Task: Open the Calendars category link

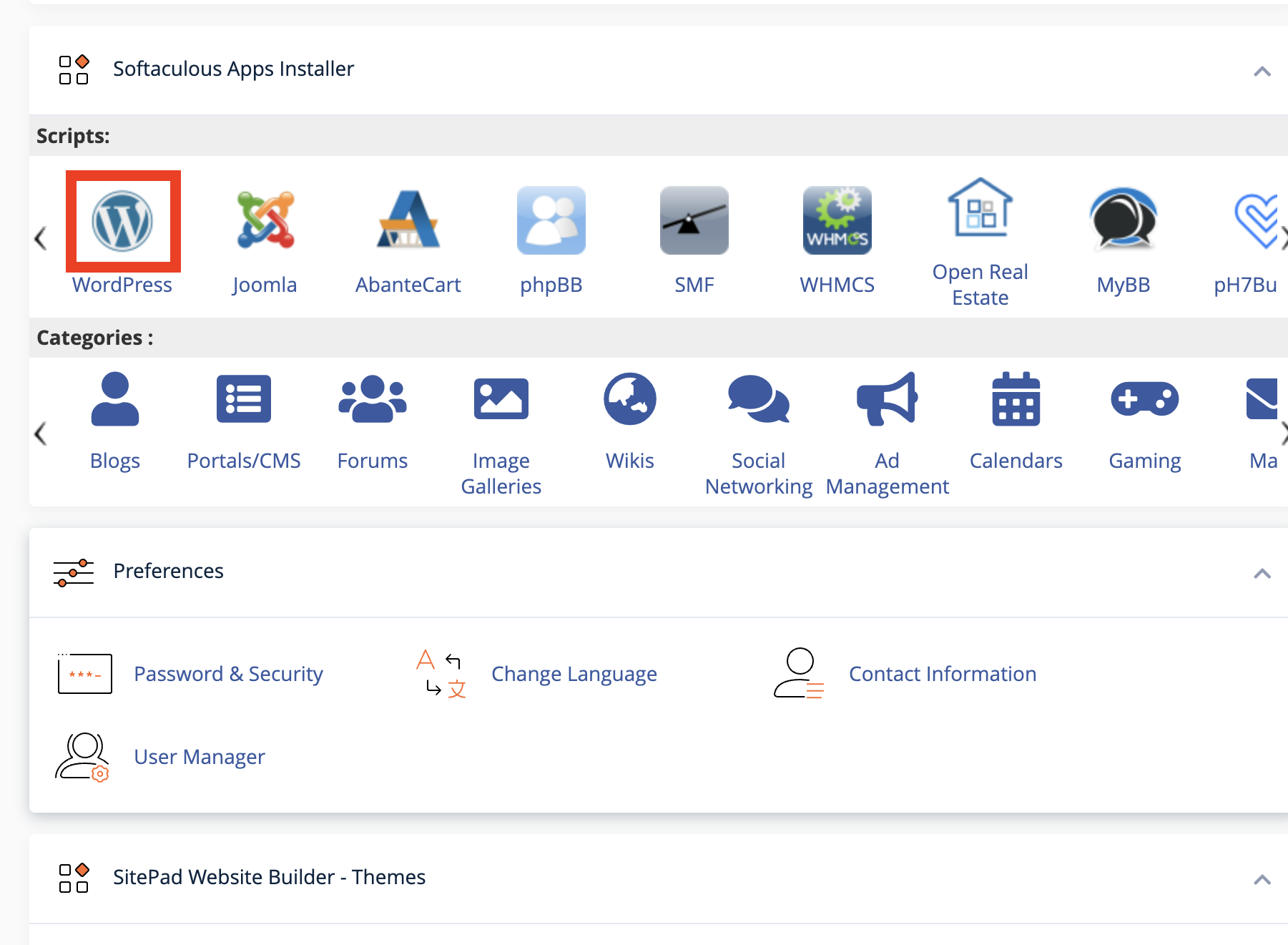Action: point(1016,461)
